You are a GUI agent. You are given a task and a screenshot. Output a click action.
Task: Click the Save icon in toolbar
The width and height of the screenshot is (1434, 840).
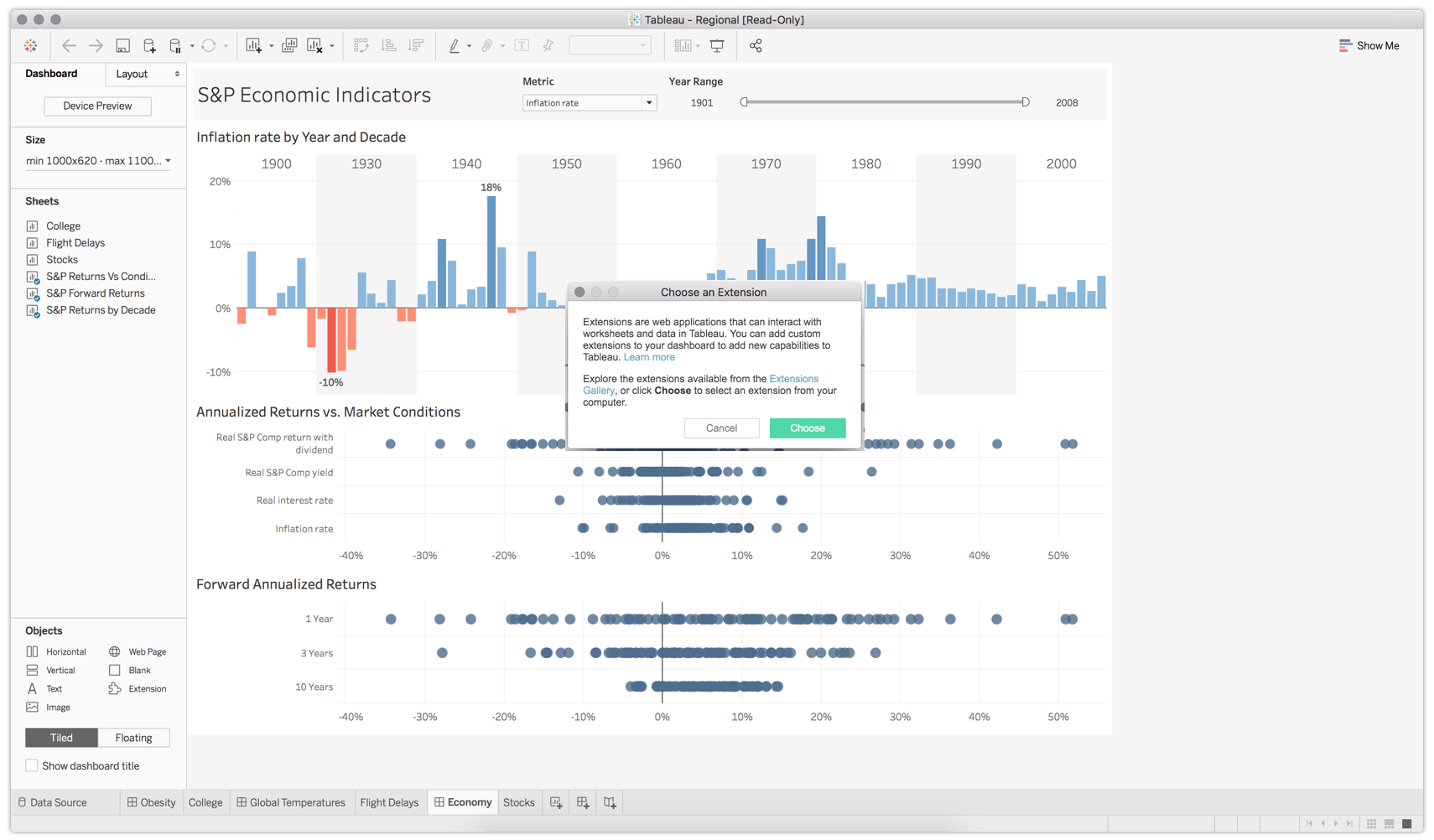click(122, 45)
